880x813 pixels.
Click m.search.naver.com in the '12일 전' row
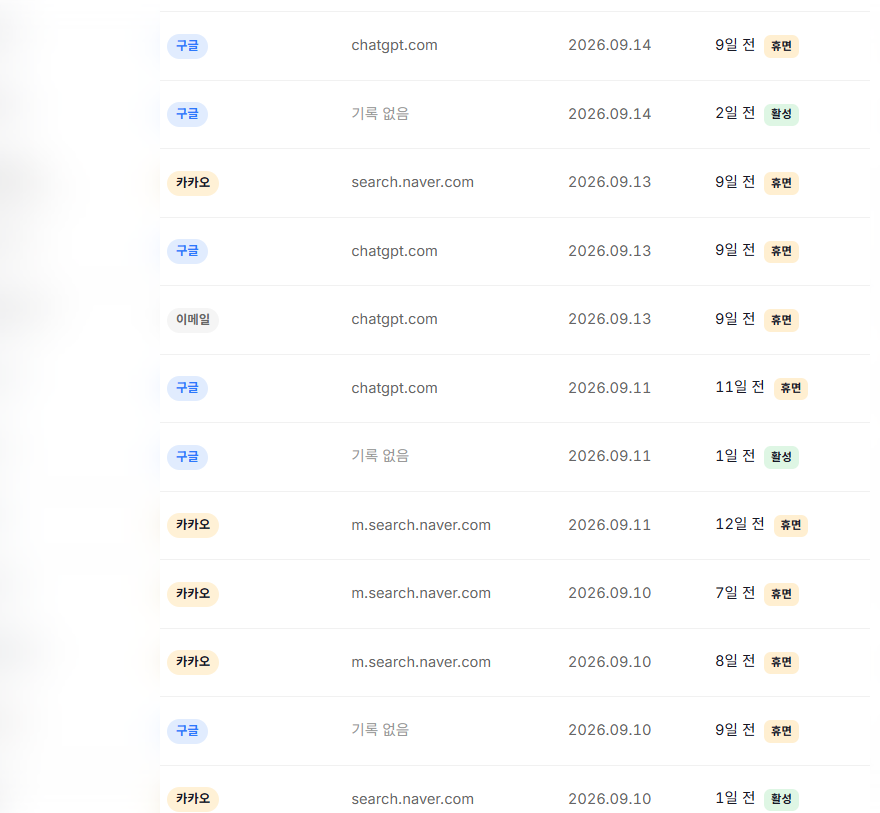421,525
